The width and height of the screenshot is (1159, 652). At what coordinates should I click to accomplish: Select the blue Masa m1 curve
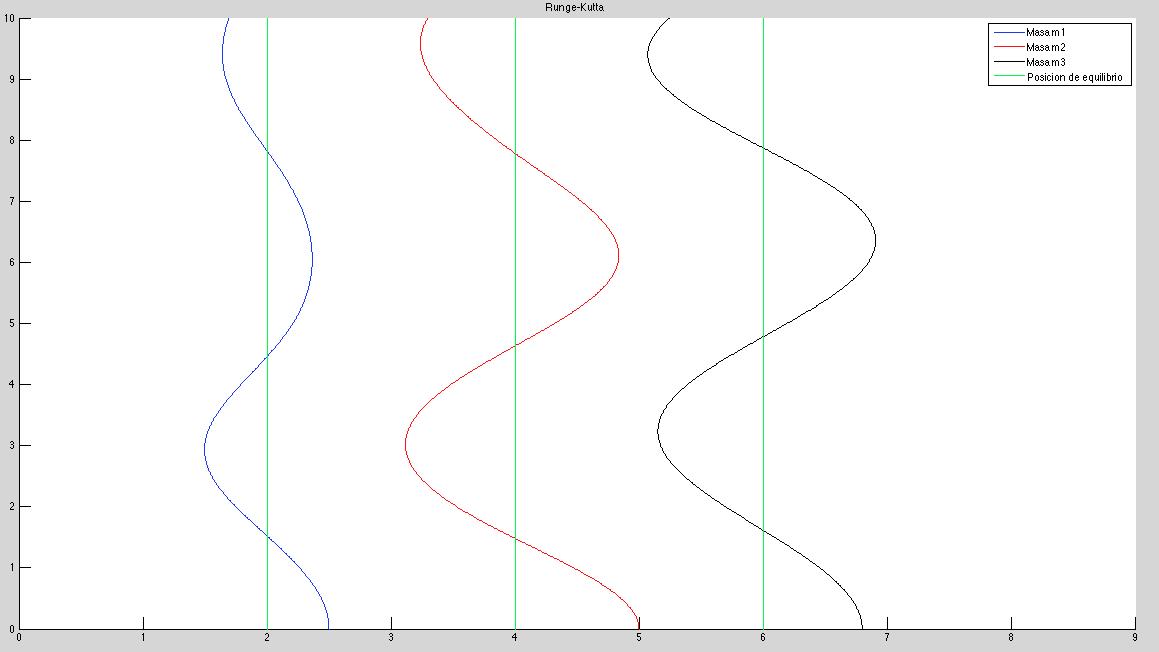312,260
